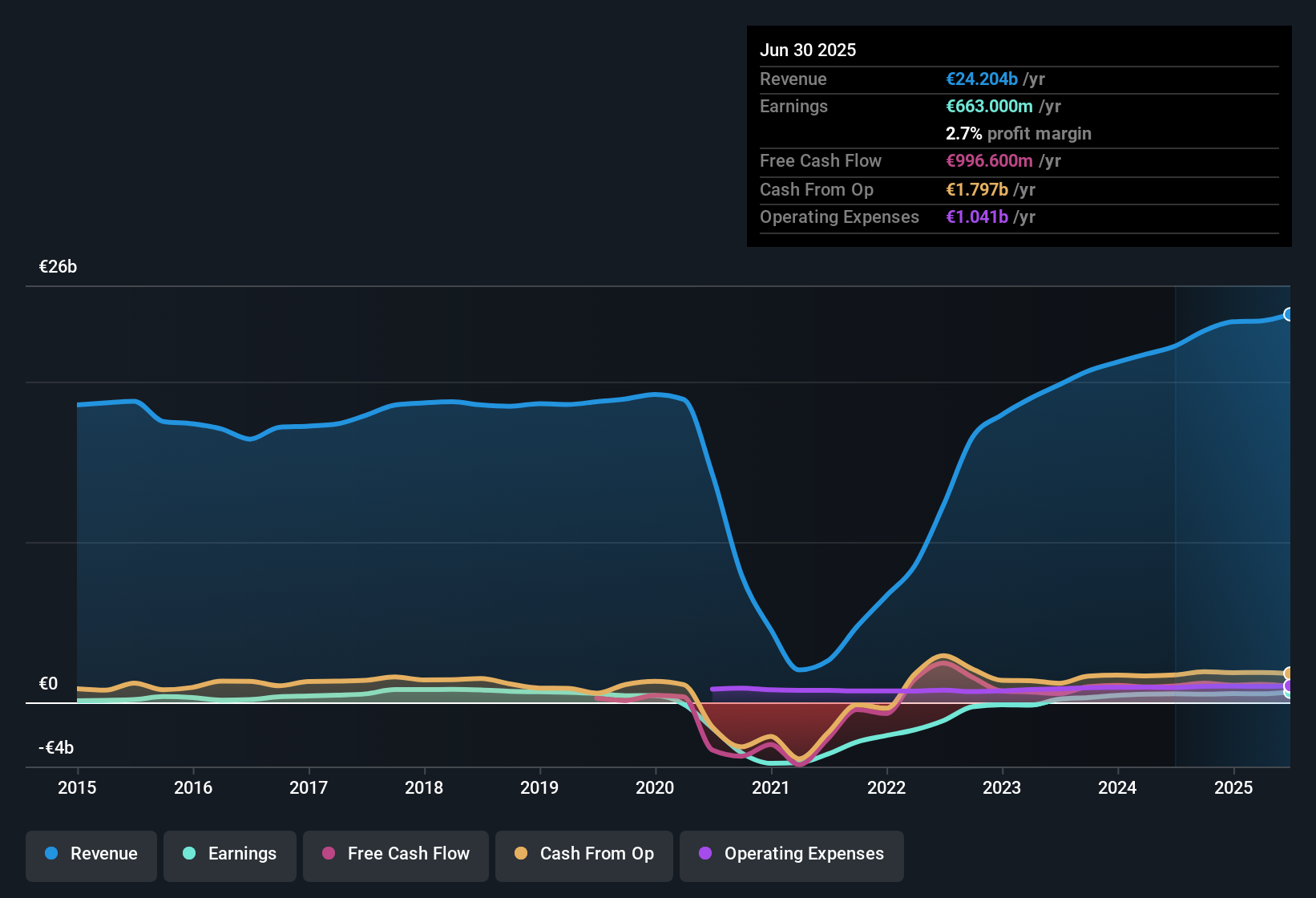Click the 2021 label on the timeline axis
This screenshot has width=1316, height=898.
pos(770,788)
